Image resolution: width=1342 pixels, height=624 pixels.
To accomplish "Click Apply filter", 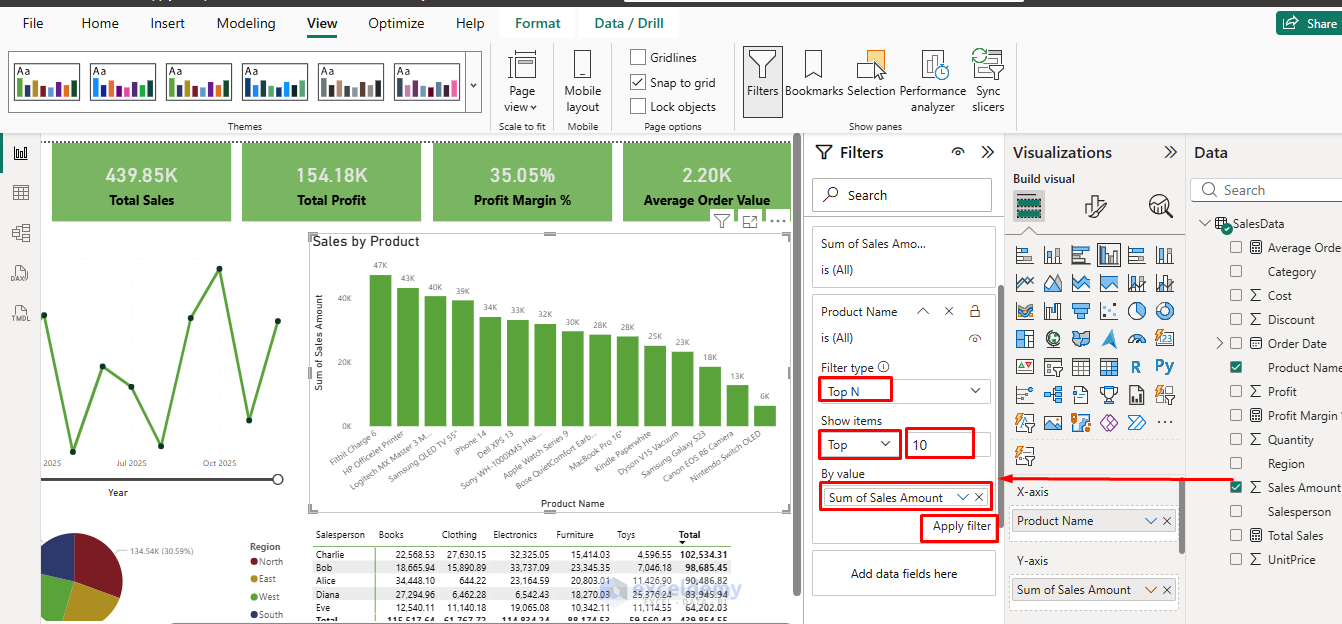I will [961, 526].
